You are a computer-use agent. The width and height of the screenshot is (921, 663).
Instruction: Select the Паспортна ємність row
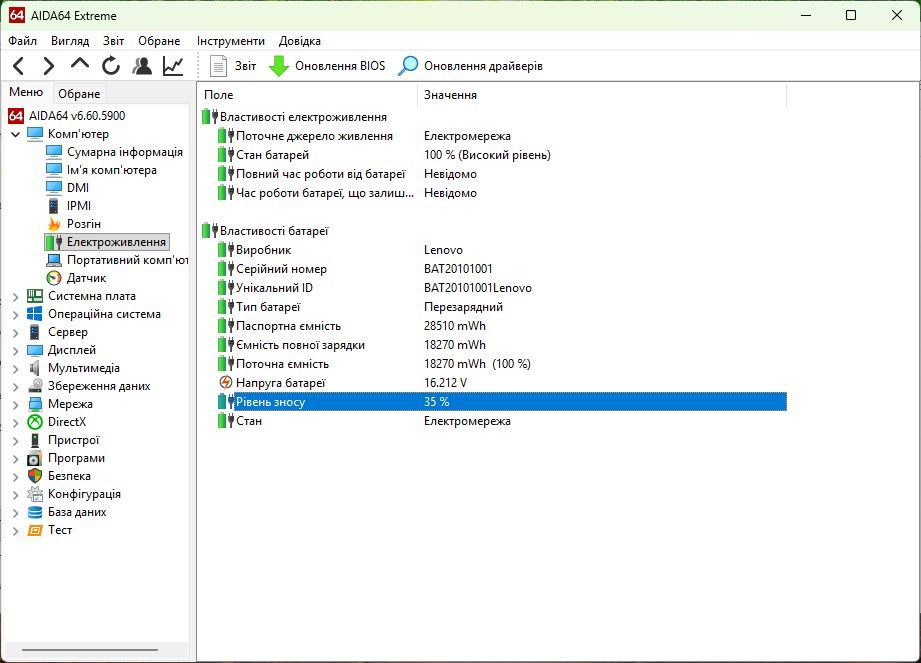pos(502,326)
